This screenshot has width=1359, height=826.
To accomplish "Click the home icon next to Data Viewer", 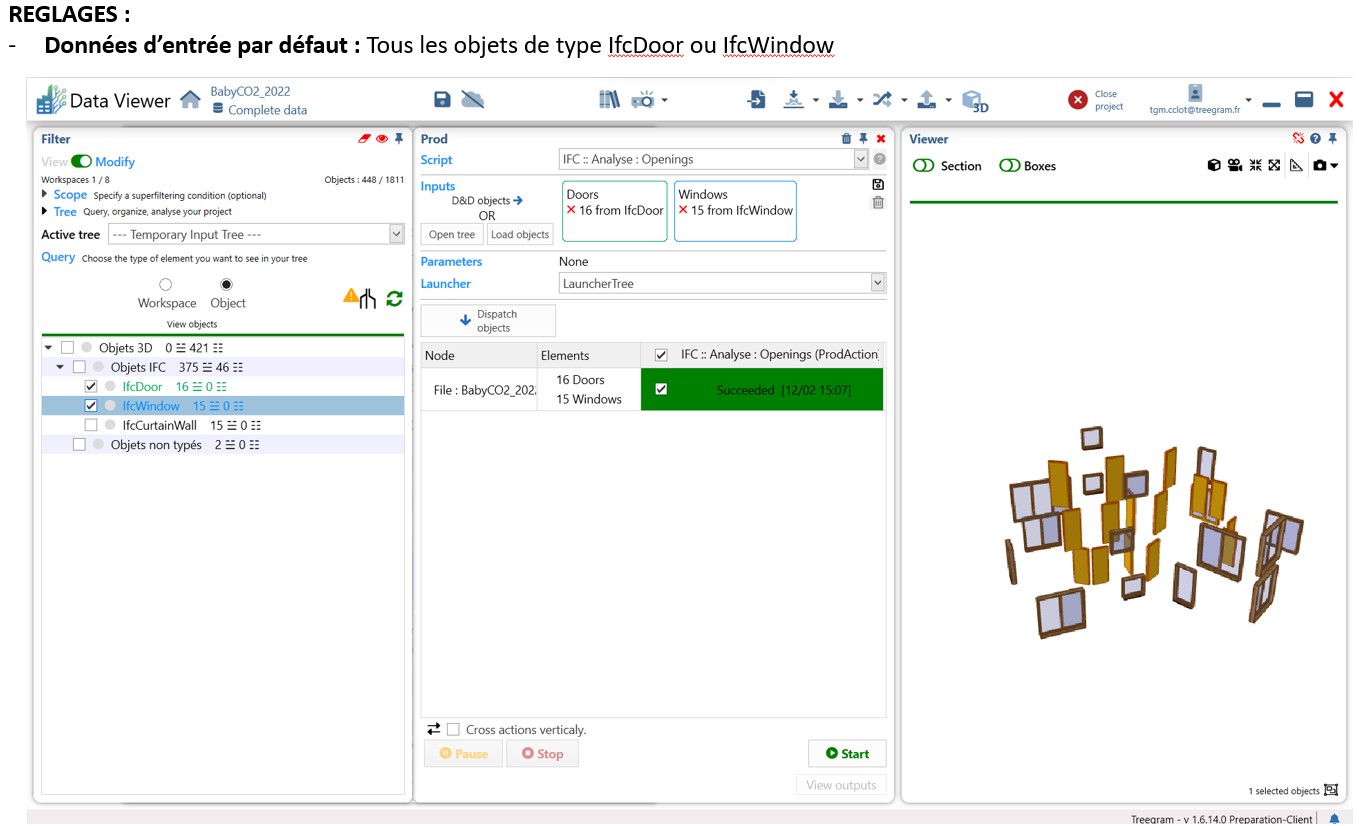I will [x=190, y=100].
